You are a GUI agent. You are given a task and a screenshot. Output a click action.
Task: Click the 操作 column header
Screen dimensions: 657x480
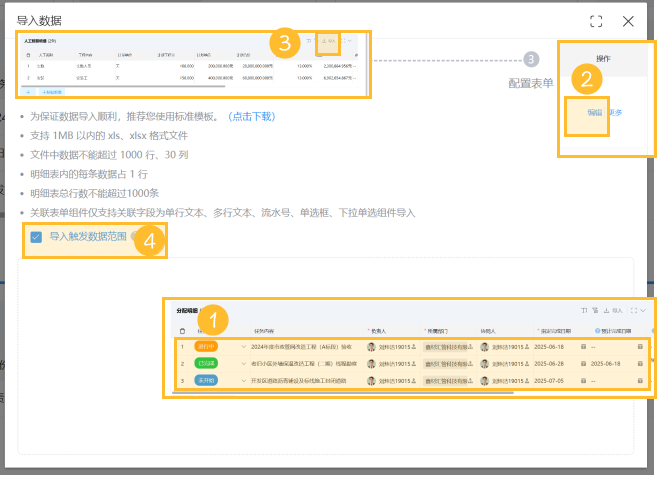[603, 59]
